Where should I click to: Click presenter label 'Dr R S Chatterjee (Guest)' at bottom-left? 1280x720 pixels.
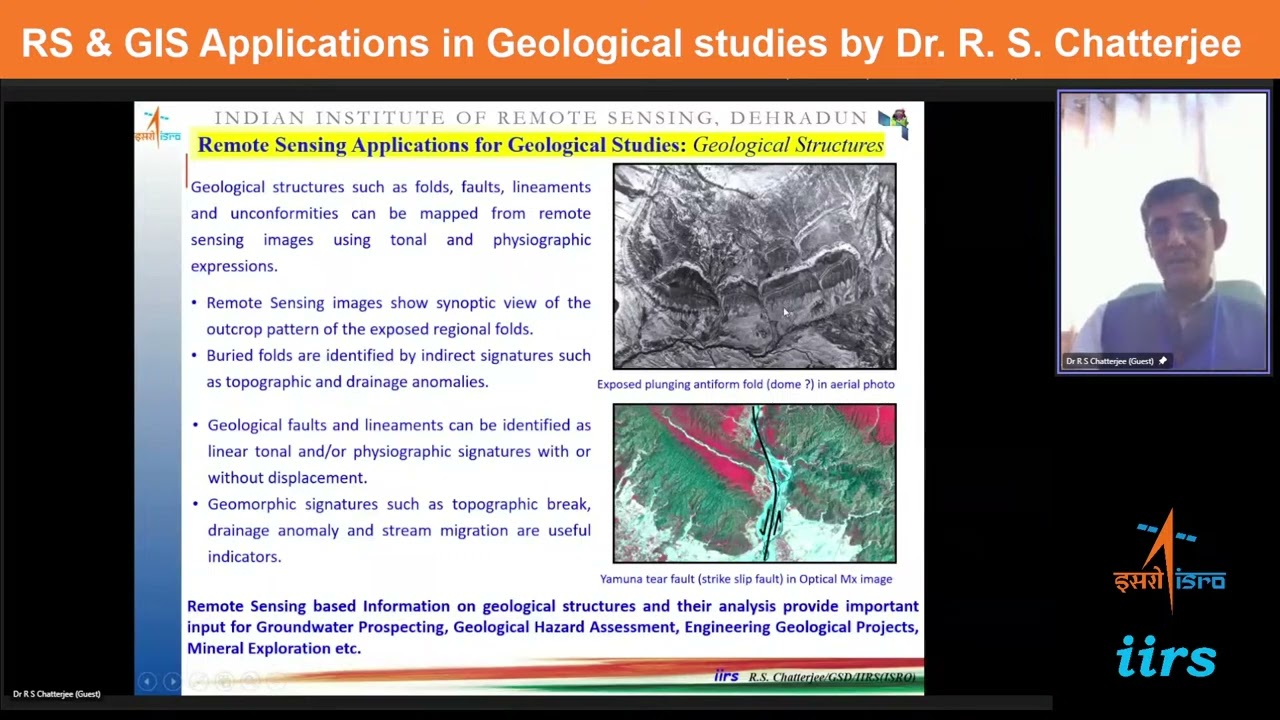pyautogui.click(x=57, y=694)
